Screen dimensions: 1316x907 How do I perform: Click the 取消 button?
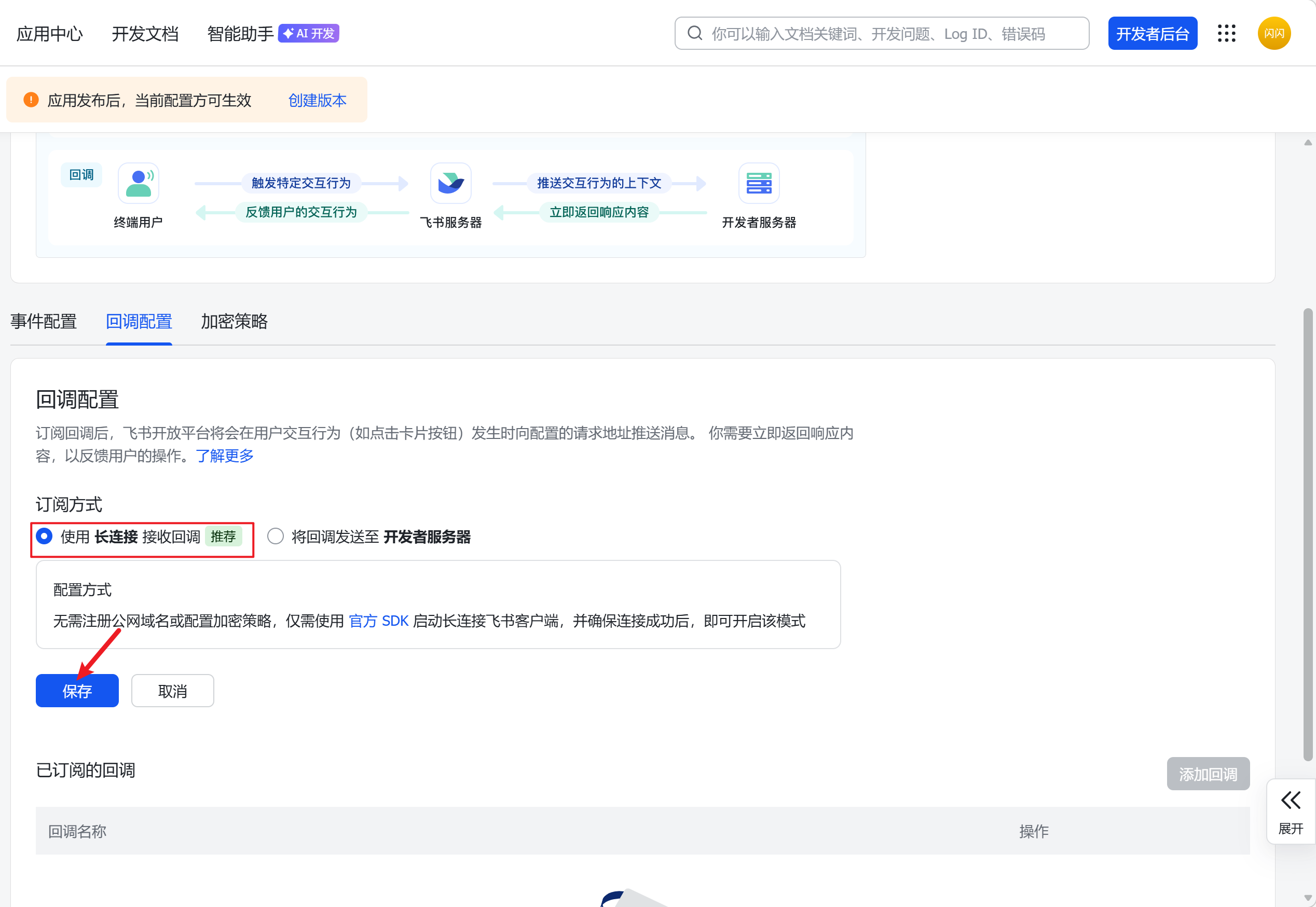click(x=172, y=691)
